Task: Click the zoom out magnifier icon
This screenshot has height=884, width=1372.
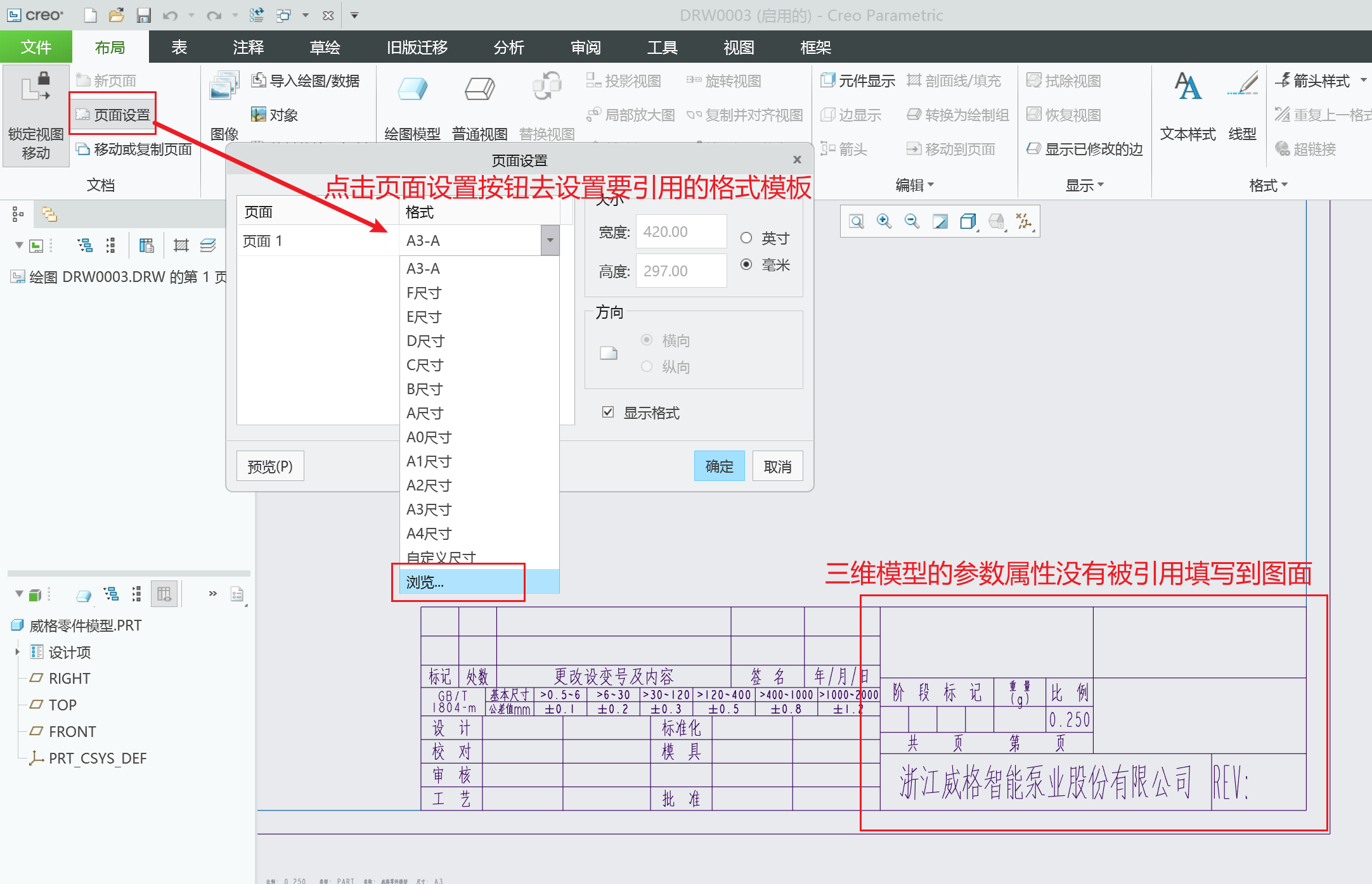Action: (912, 221)
